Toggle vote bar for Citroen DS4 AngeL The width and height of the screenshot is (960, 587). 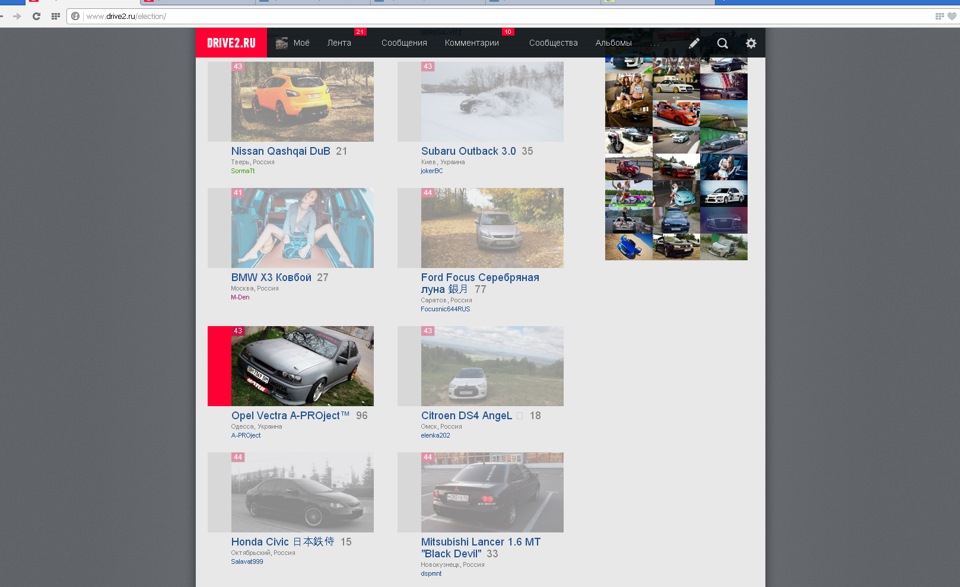point(409,366)
